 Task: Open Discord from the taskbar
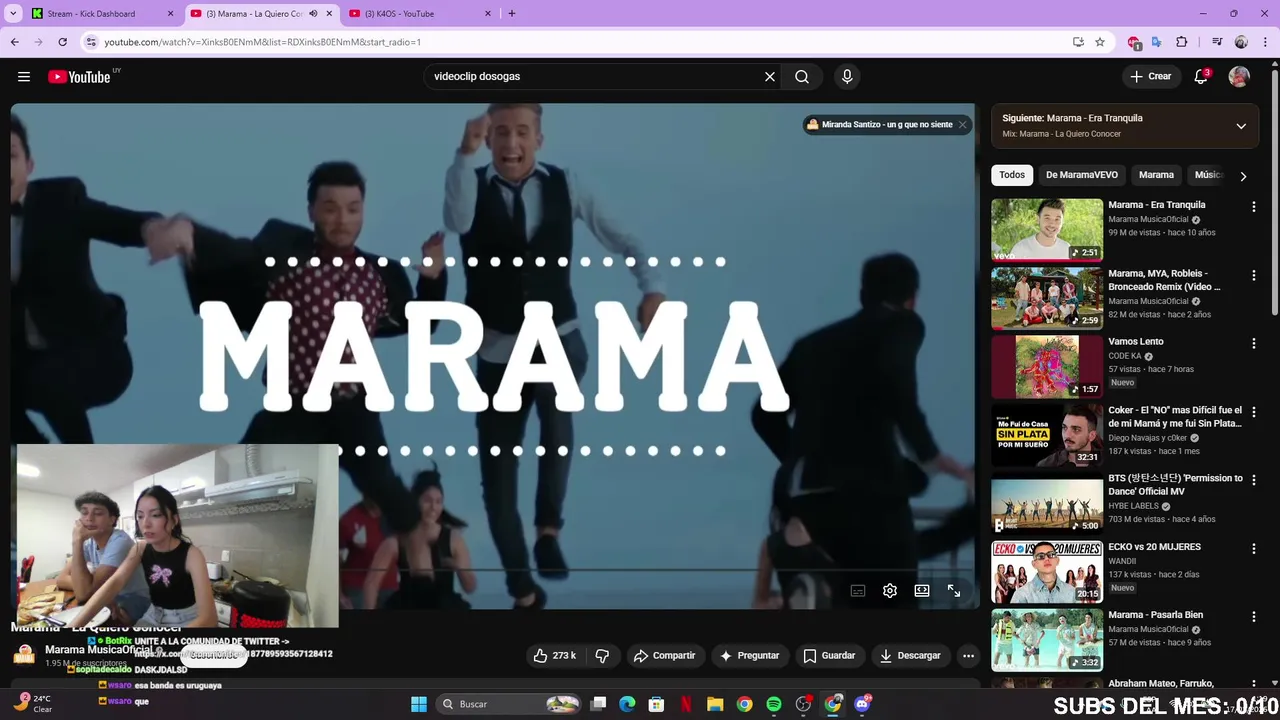coord(862,704)
